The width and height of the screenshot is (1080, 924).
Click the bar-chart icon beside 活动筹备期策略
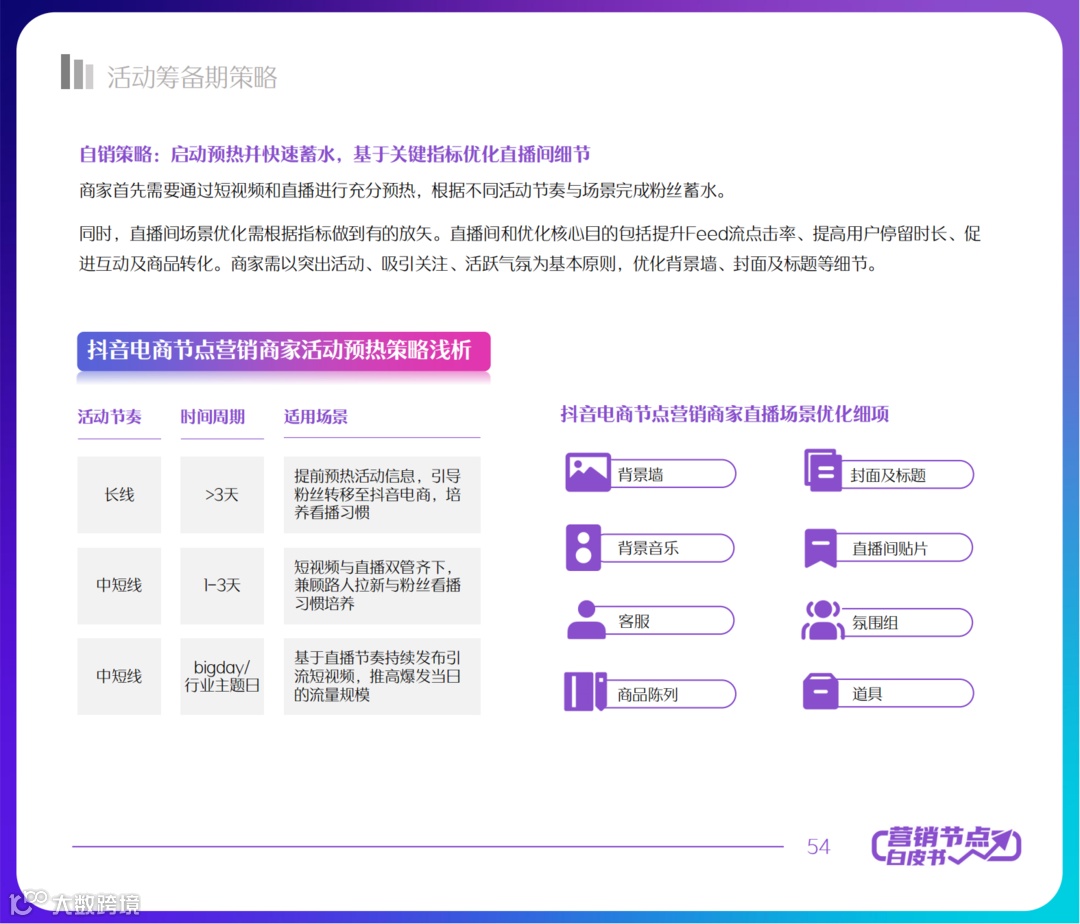tap(76, 72)
